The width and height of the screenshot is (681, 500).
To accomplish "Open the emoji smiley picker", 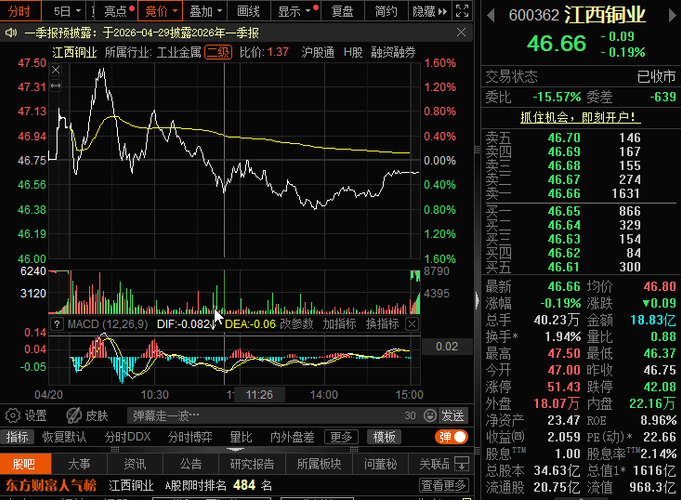I will click(x=430, y=416).
